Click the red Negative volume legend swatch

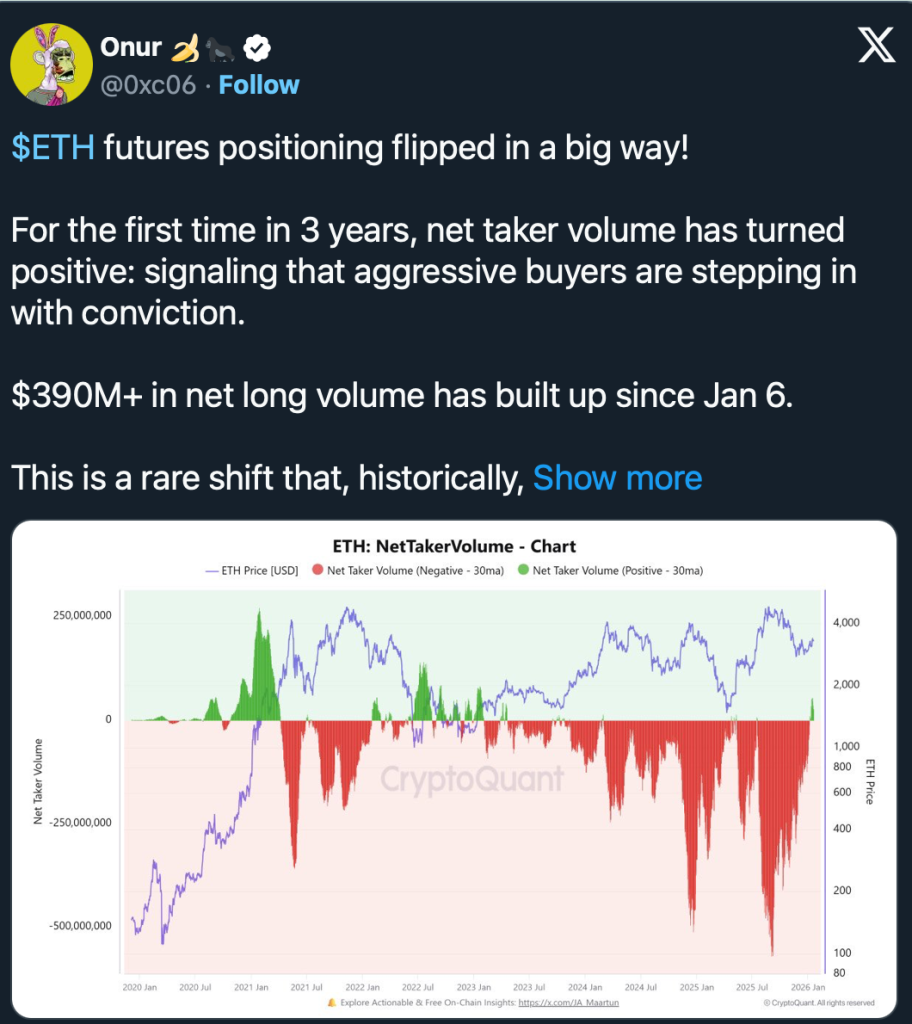pos(318,571)
